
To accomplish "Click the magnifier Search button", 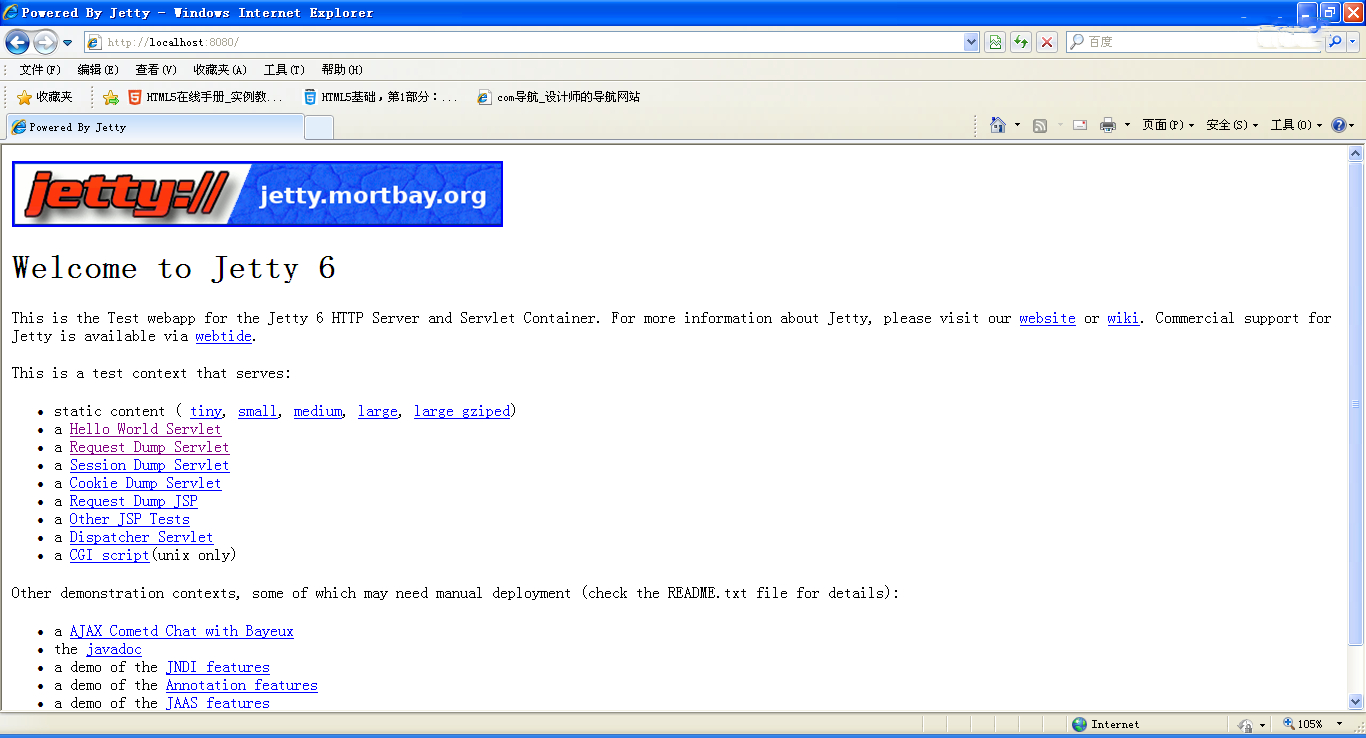I will pos(1335,42).
